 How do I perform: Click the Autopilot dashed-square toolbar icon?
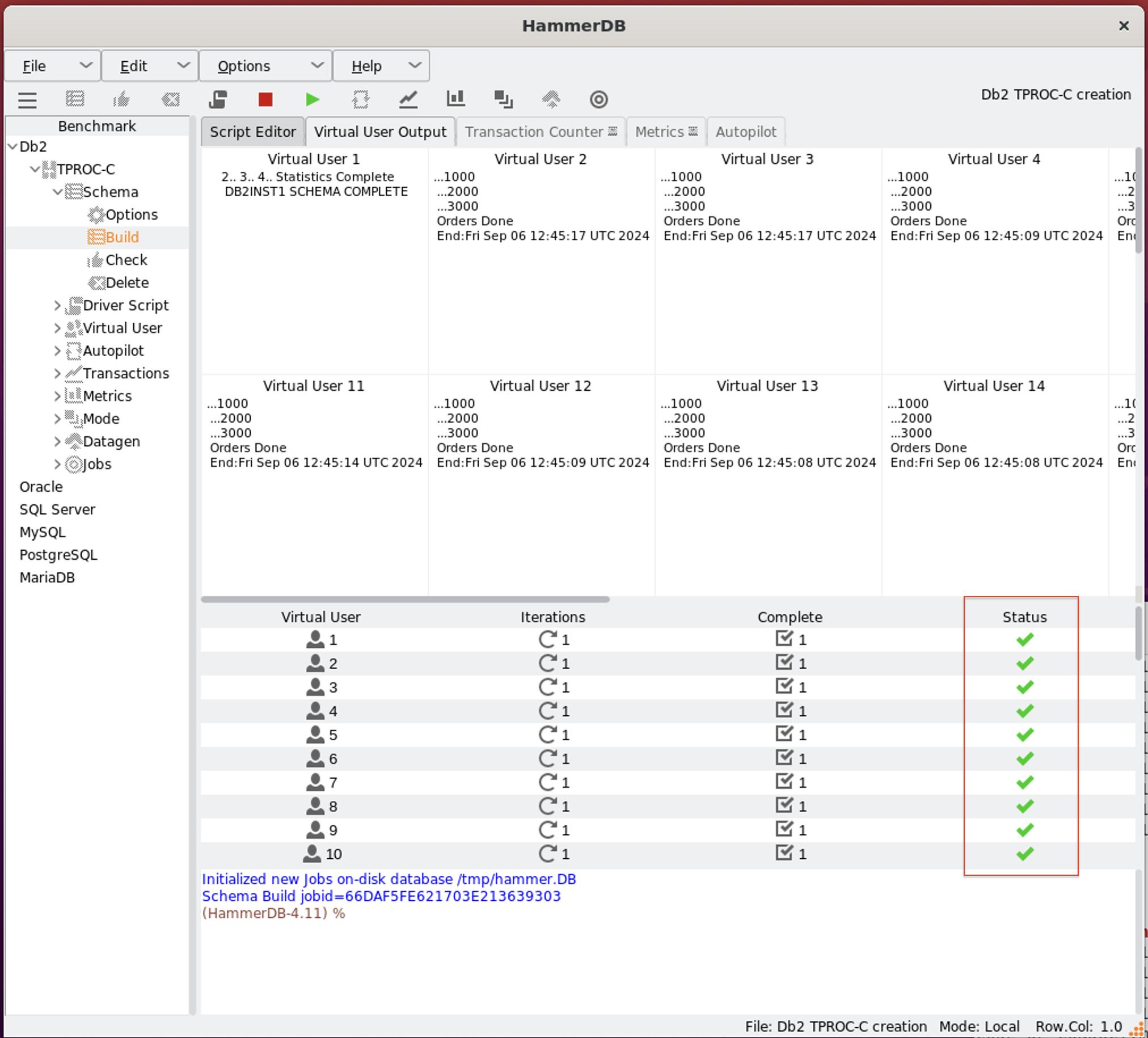361,100
